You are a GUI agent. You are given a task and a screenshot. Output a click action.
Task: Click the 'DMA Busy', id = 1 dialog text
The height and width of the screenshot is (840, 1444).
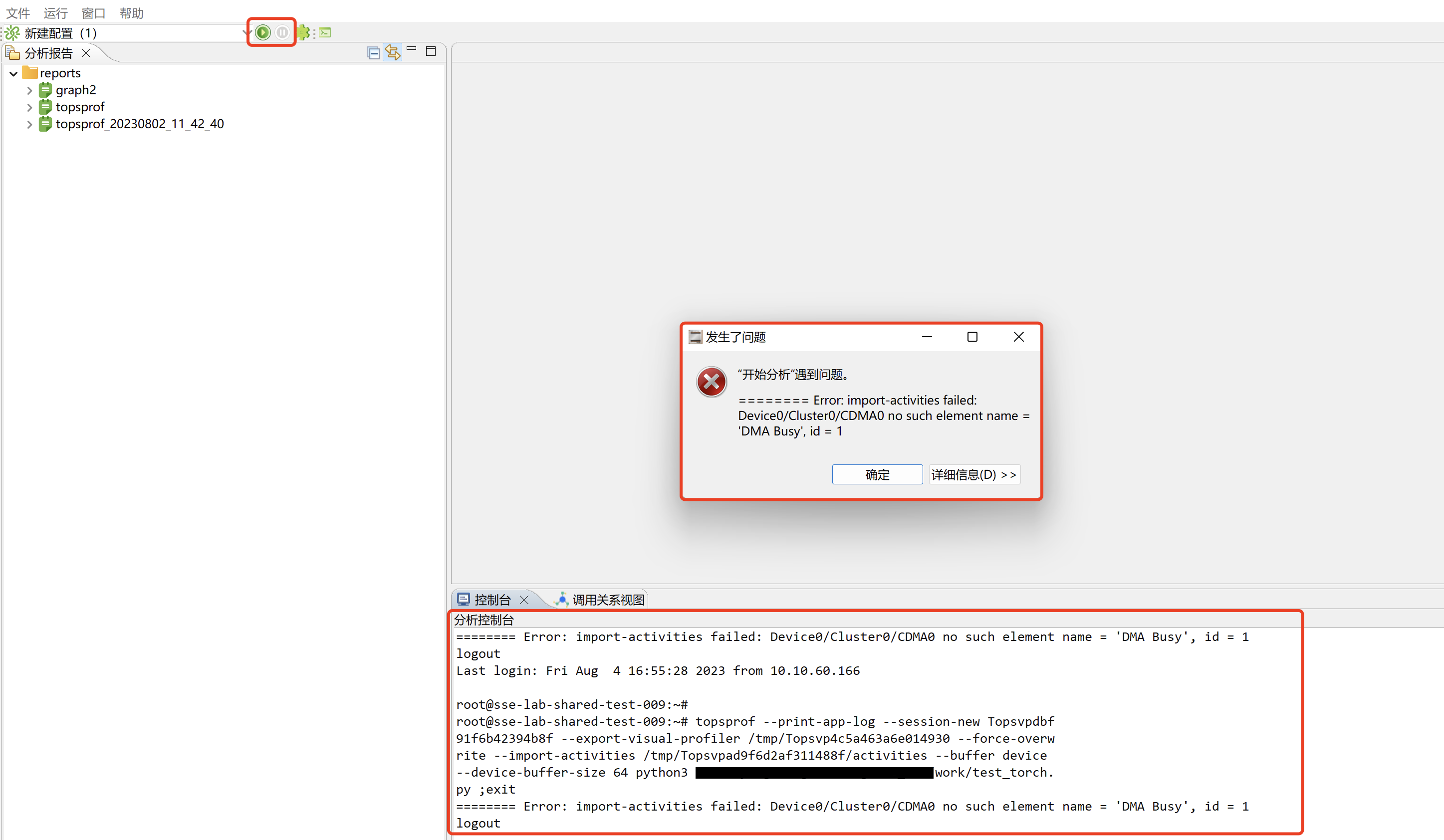pyautogui.click(x=790, y=431)
